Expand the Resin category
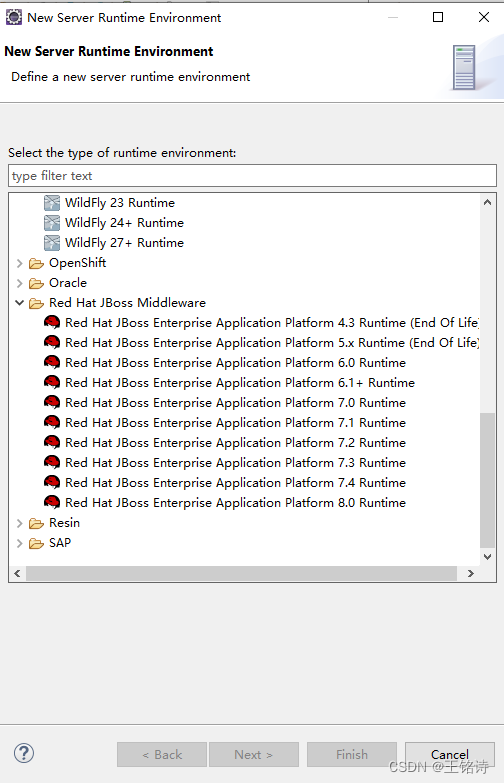The height and width of the screenshot is (783, 504). [19, 523]
